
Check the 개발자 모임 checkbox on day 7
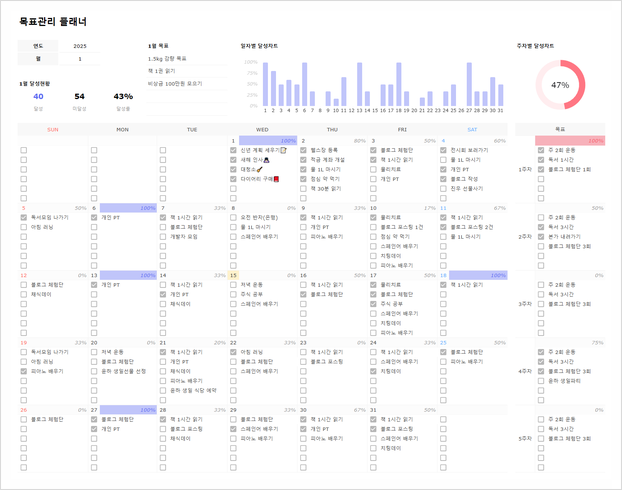163,237
